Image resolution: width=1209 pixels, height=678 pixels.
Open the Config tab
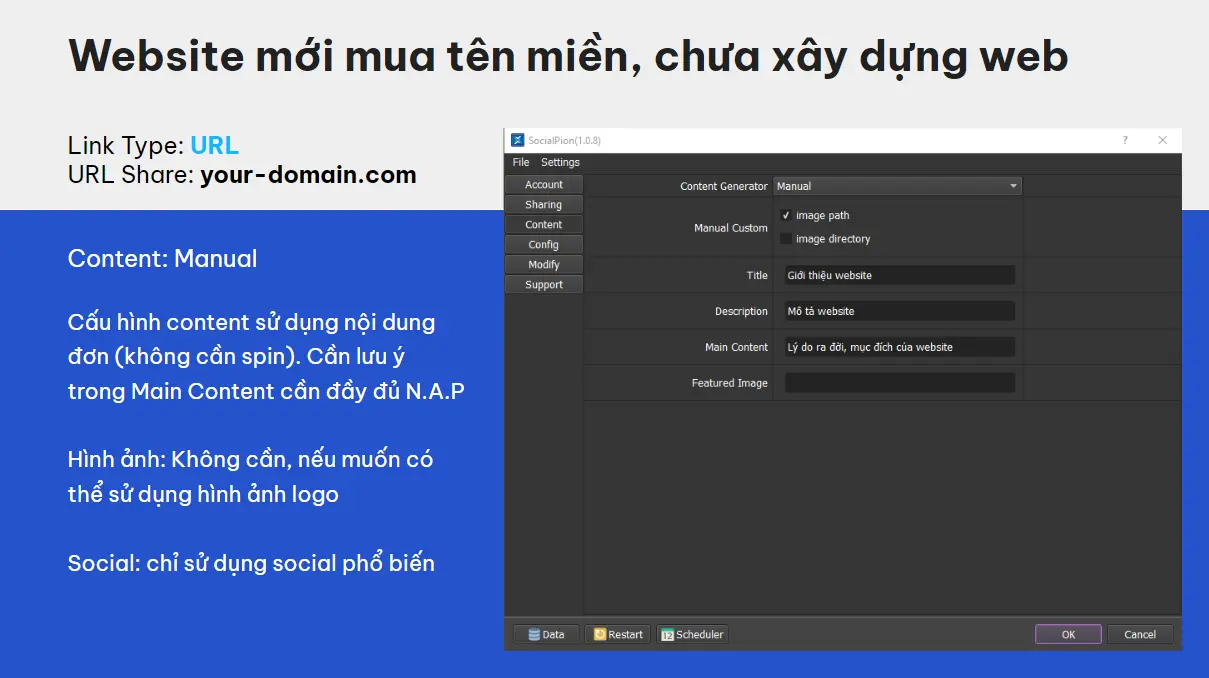click(x=544, y=244)
